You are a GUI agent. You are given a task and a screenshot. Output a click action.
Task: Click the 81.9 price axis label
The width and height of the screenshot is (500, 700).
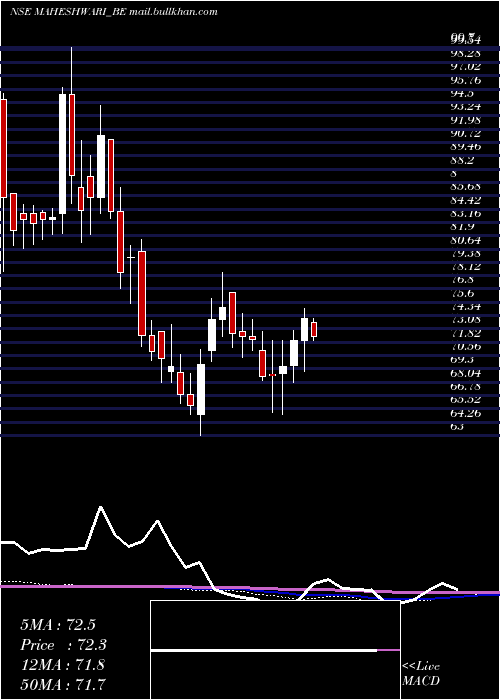462,226
